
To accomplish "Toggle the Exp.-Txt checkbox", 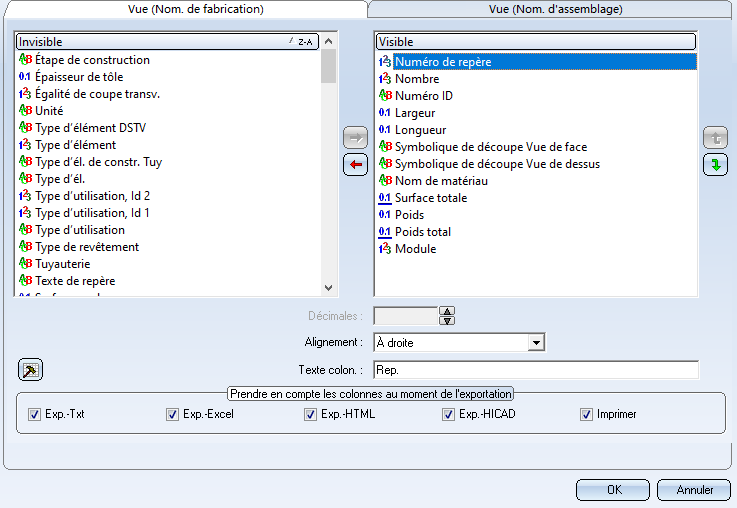I will 34,414.
